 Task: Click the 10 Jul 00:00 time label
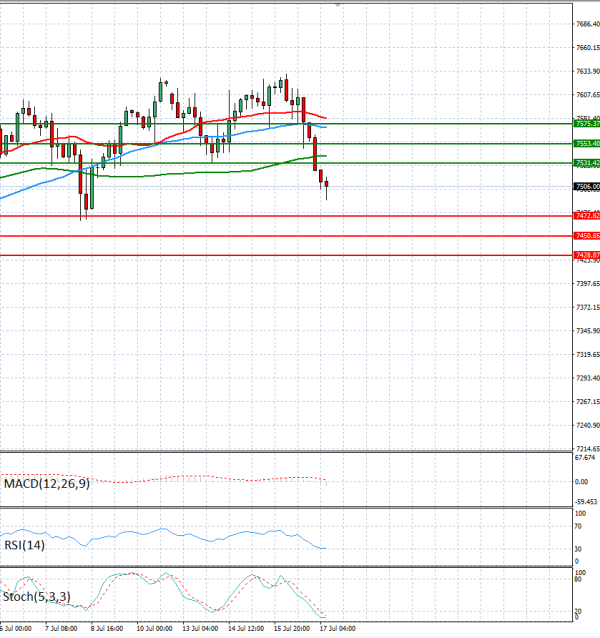click(154, 629)
